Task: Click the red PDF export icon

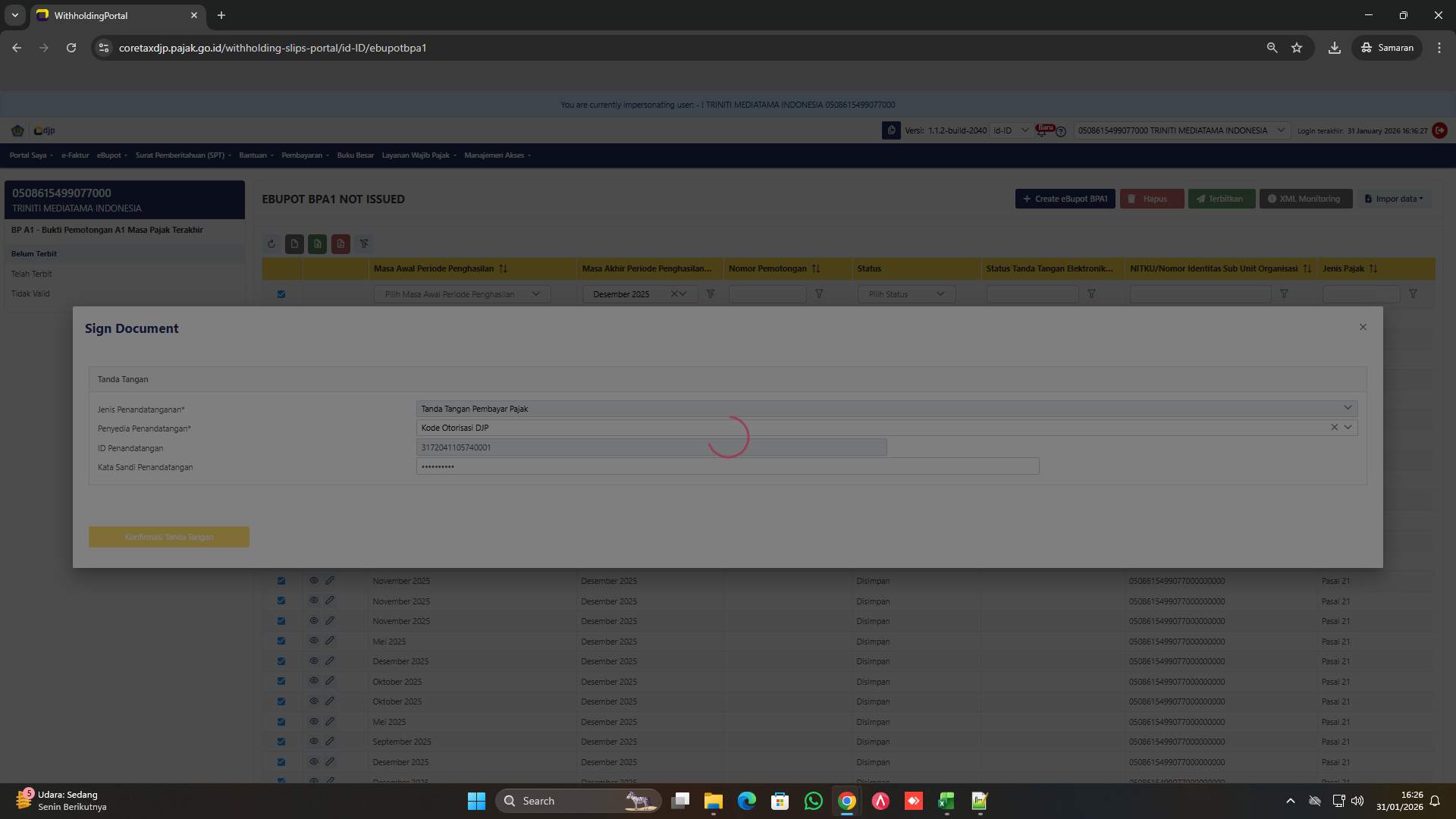Action: point(340,243)
